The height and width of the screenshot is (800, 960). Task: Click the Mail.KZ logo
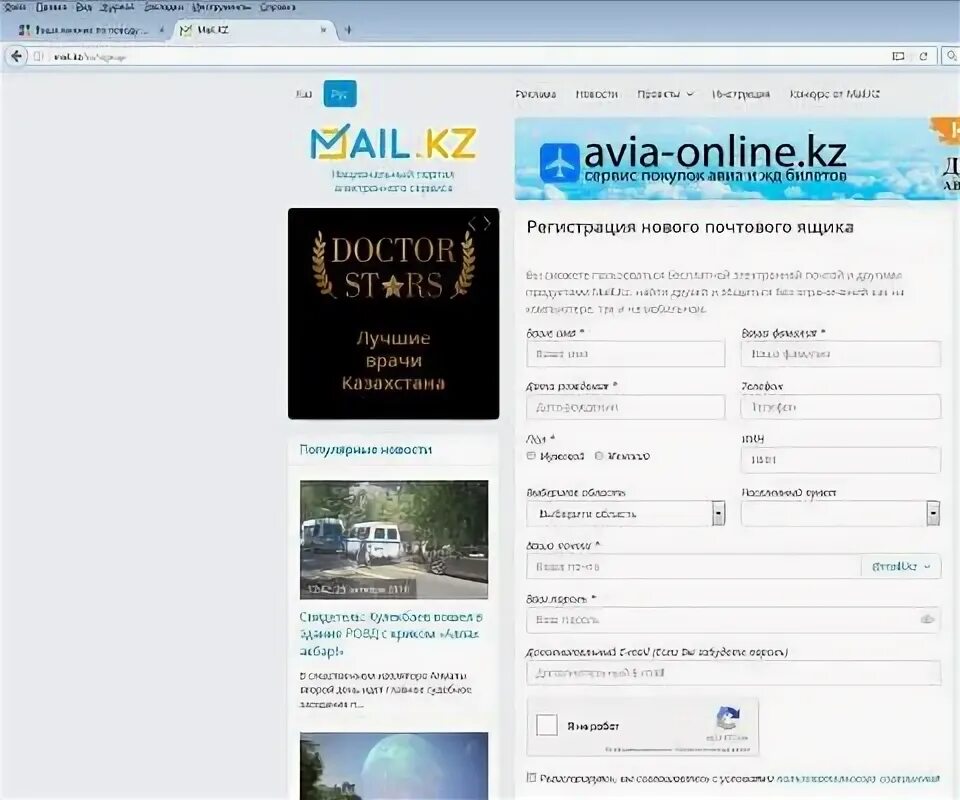393,143
